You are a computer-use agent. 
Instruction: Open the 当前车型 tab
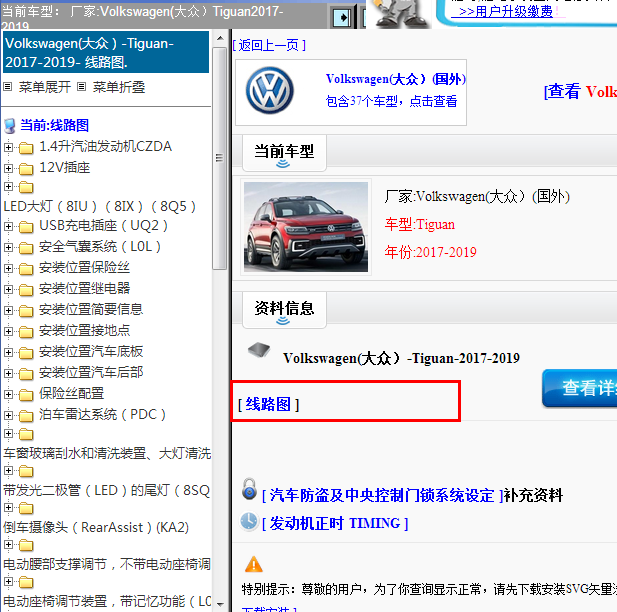pos(284,153)
